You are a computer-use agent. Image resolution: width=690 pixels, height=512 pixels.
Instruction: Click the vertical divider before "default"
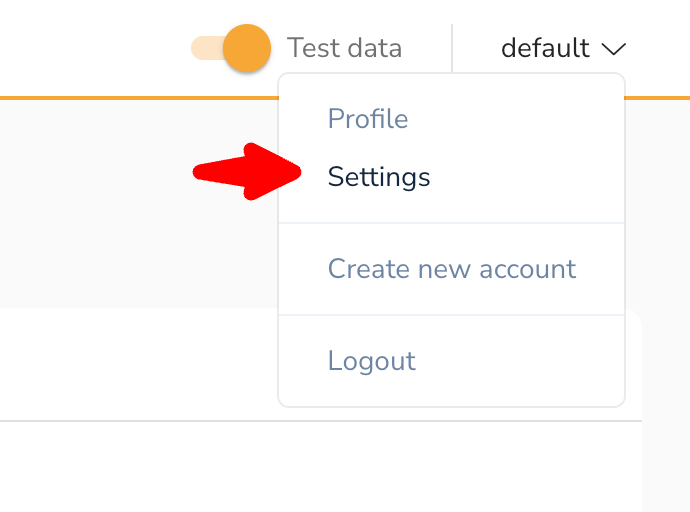pyautogui.click(x=452, y=48)
